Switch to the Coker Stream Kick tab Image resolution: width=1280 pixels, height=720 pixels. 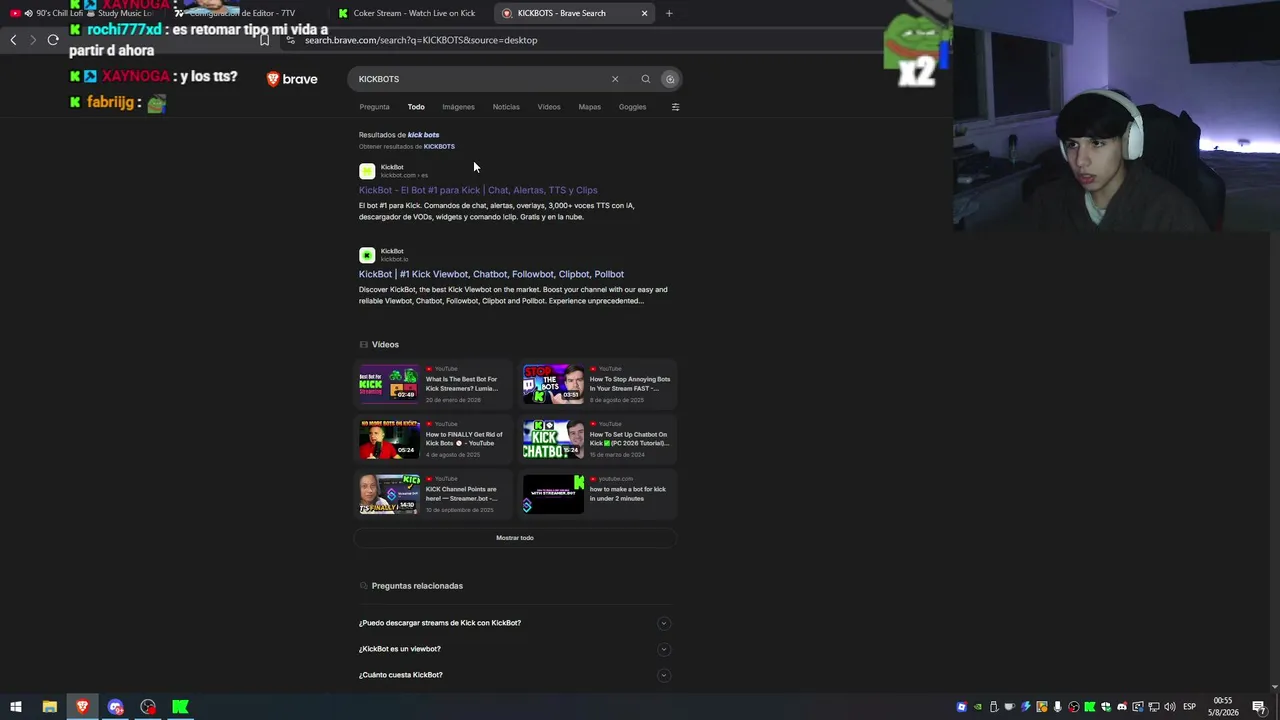pyautogui.click(x=409, y=13)
